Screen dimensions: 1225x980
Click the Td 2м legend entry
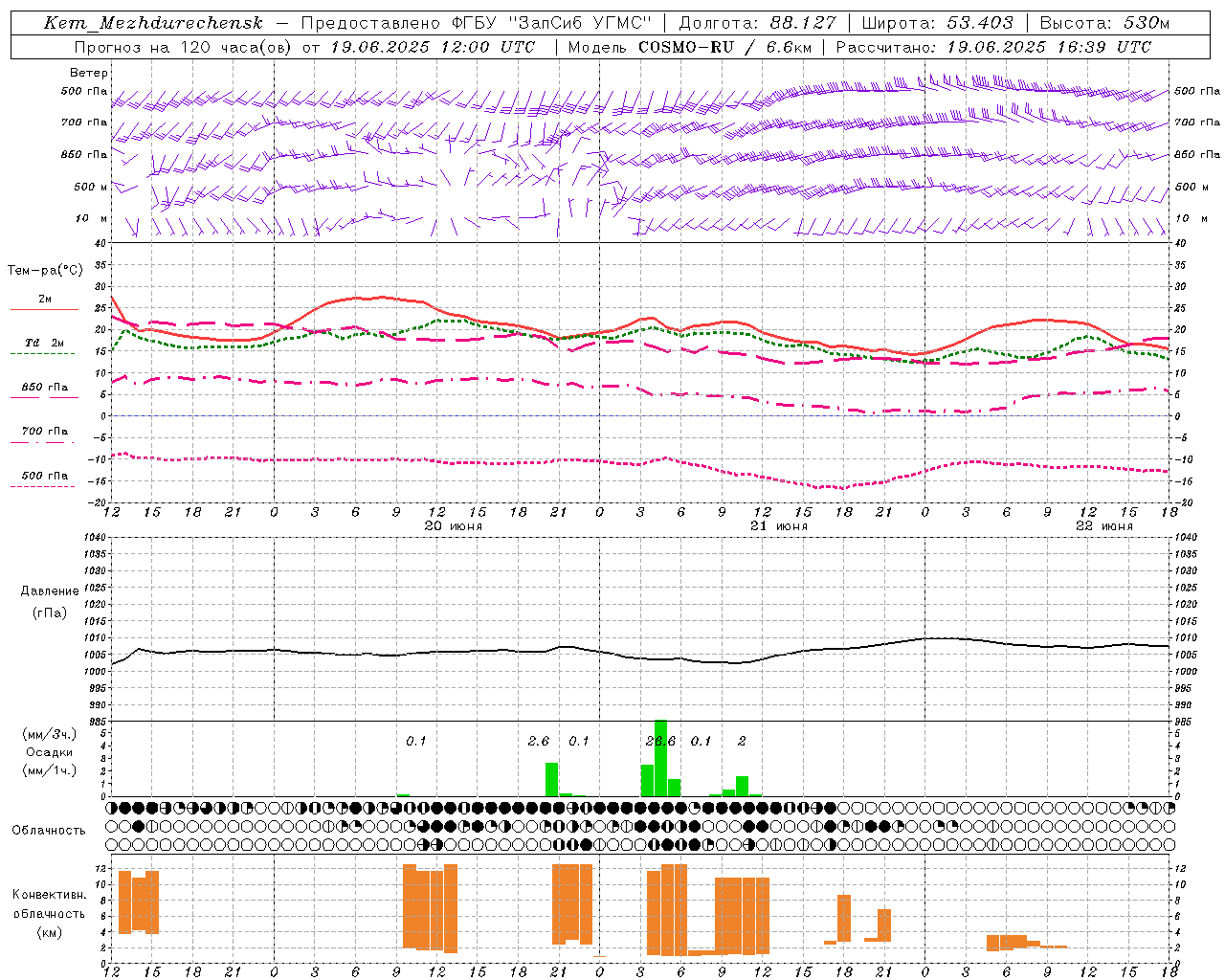coord(45,343)
